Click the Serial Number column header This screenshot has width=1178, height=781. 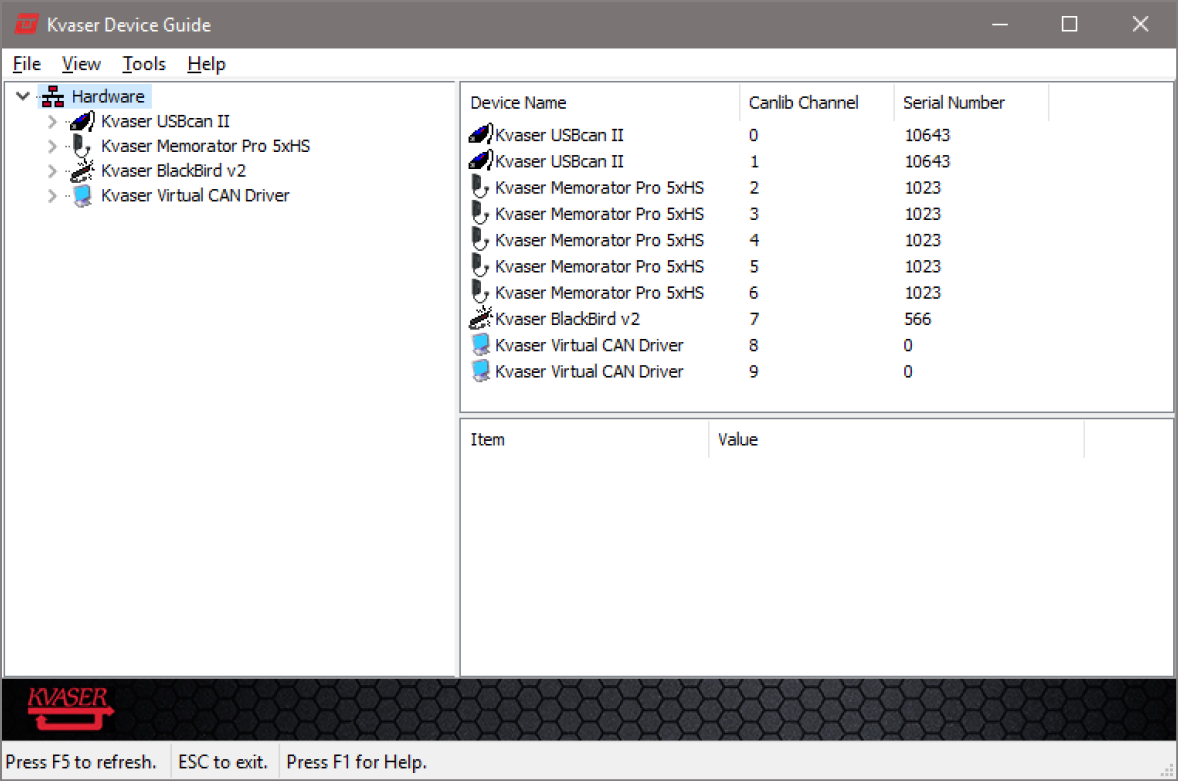tap(953, 103)
